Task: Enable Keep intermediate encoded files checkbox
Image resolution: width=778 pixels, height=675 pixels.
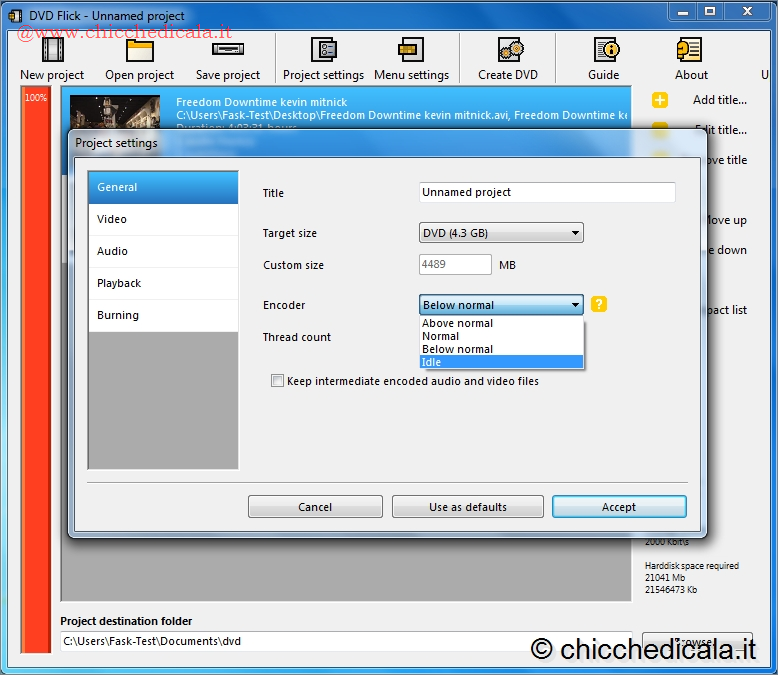Action: pyautogui.click(x=277, y=381)
